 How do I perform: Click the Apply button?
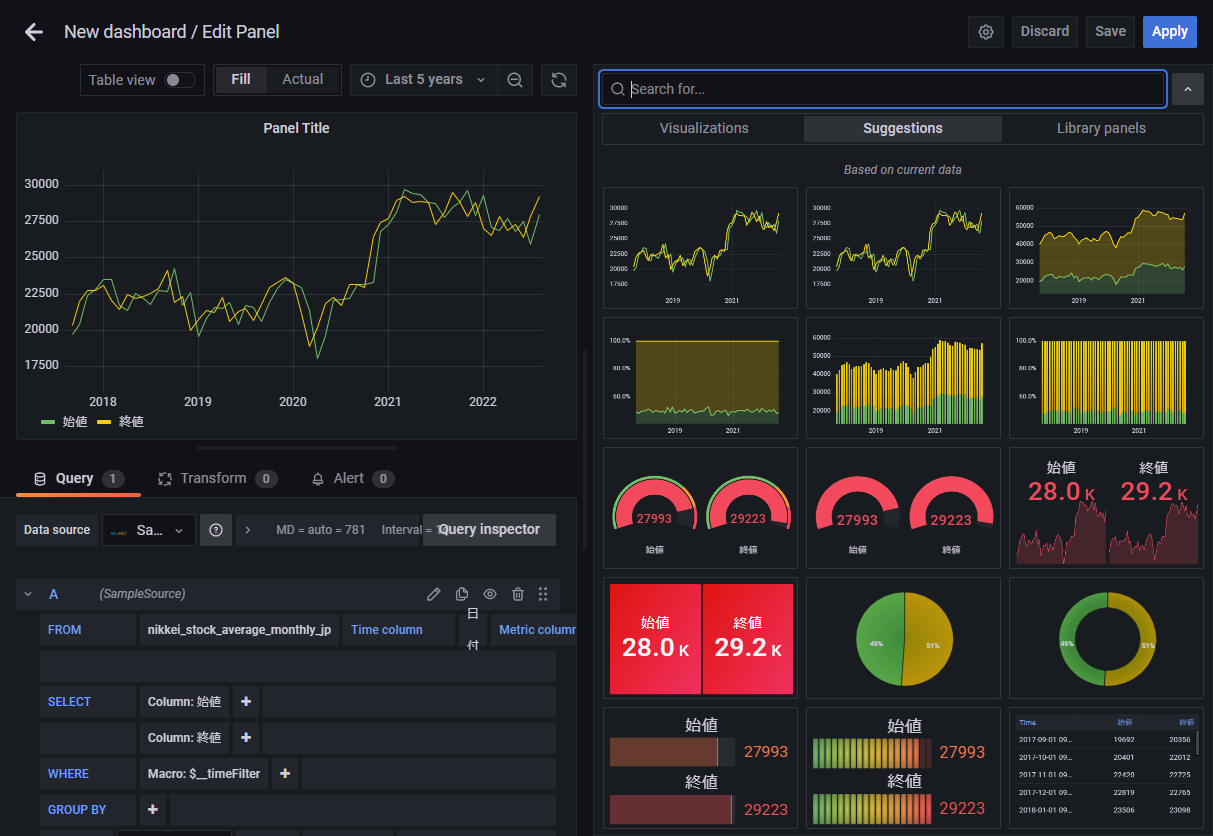click(1169, 32)
